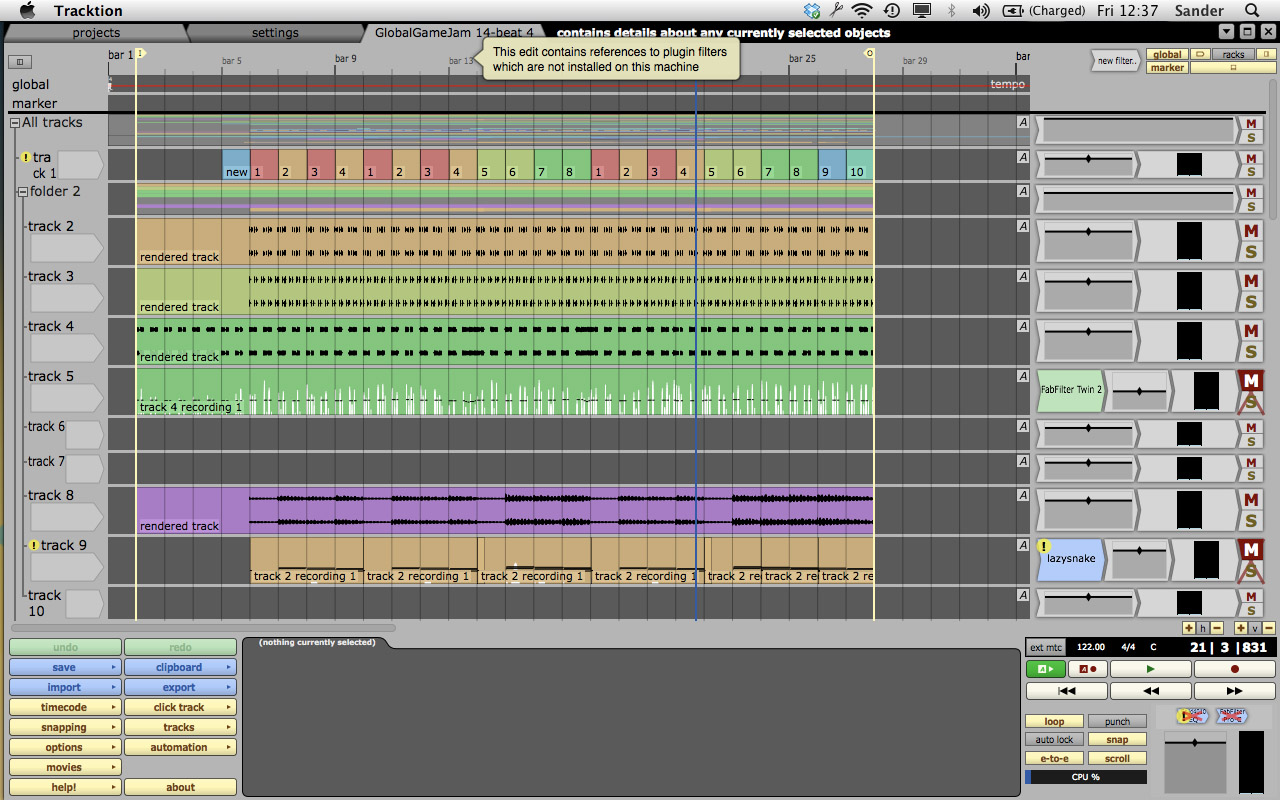Toggle the scroll button
This screenshot has width=1280, height=800.
[x=1117, y=759]
